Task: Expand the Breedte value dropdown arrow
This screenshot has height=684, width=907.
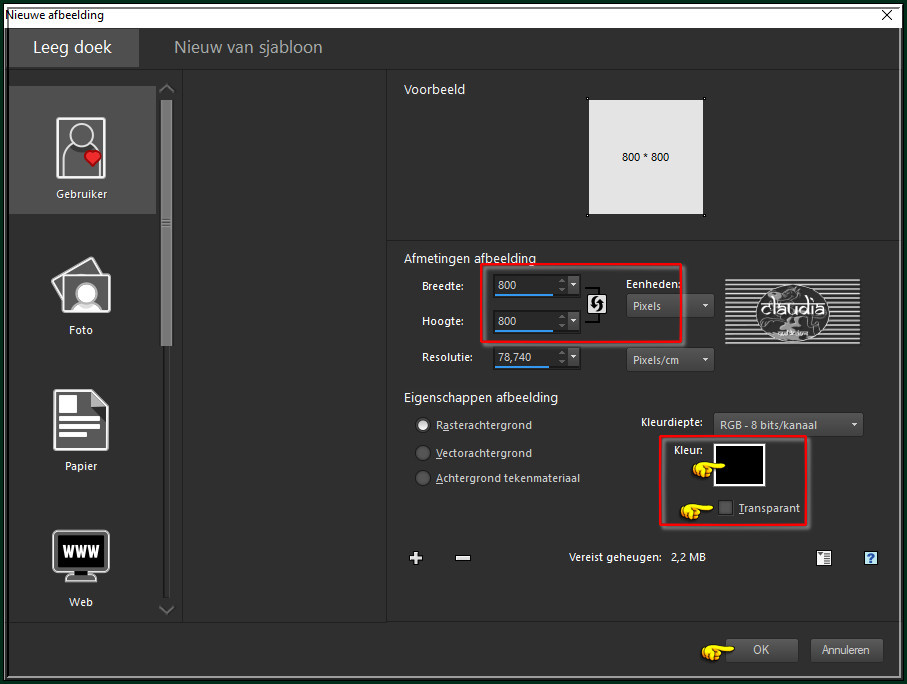Action: [573, 285]
